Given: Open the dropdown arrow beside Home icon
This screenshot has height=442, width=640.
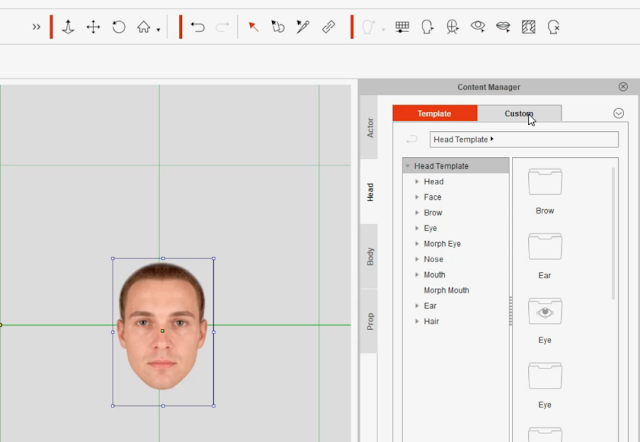Looking at the screenshot, I should tap(158, 30).
